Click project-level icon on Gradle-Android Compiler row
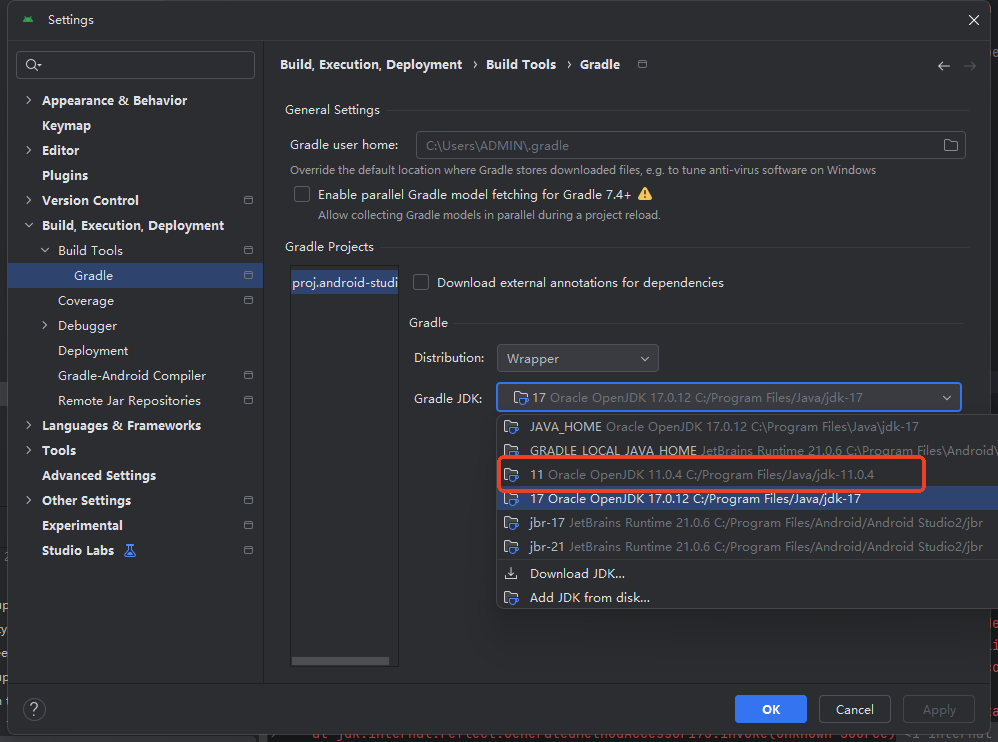 [248, 375]
